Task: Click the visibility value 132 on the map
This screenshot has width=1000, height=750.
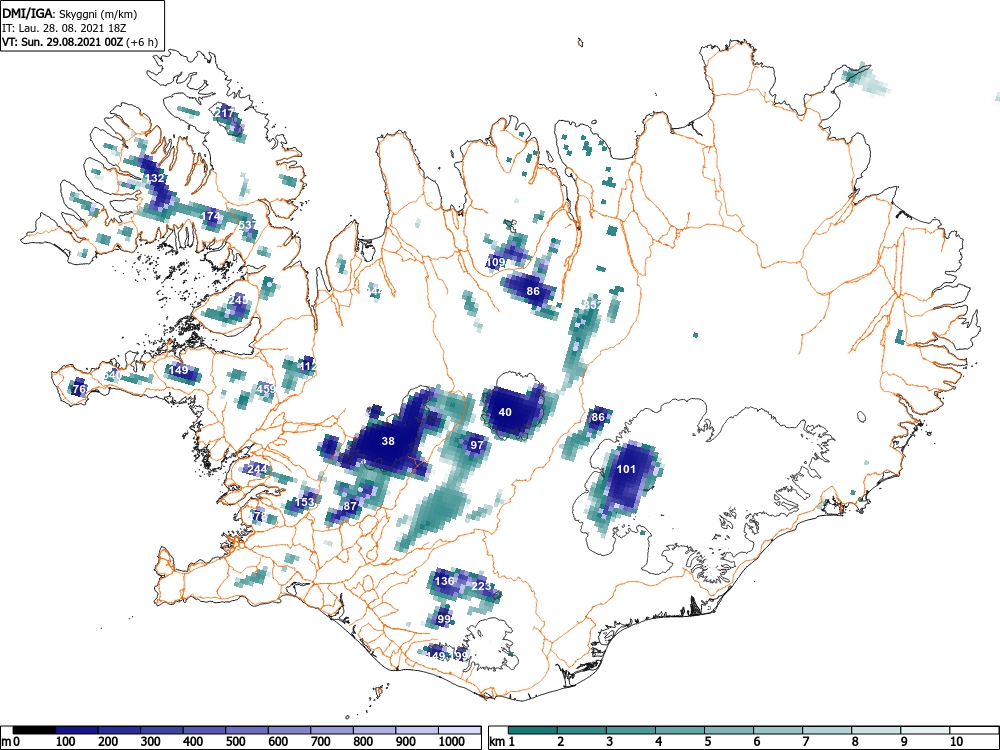Action: (x=156, y=178)
